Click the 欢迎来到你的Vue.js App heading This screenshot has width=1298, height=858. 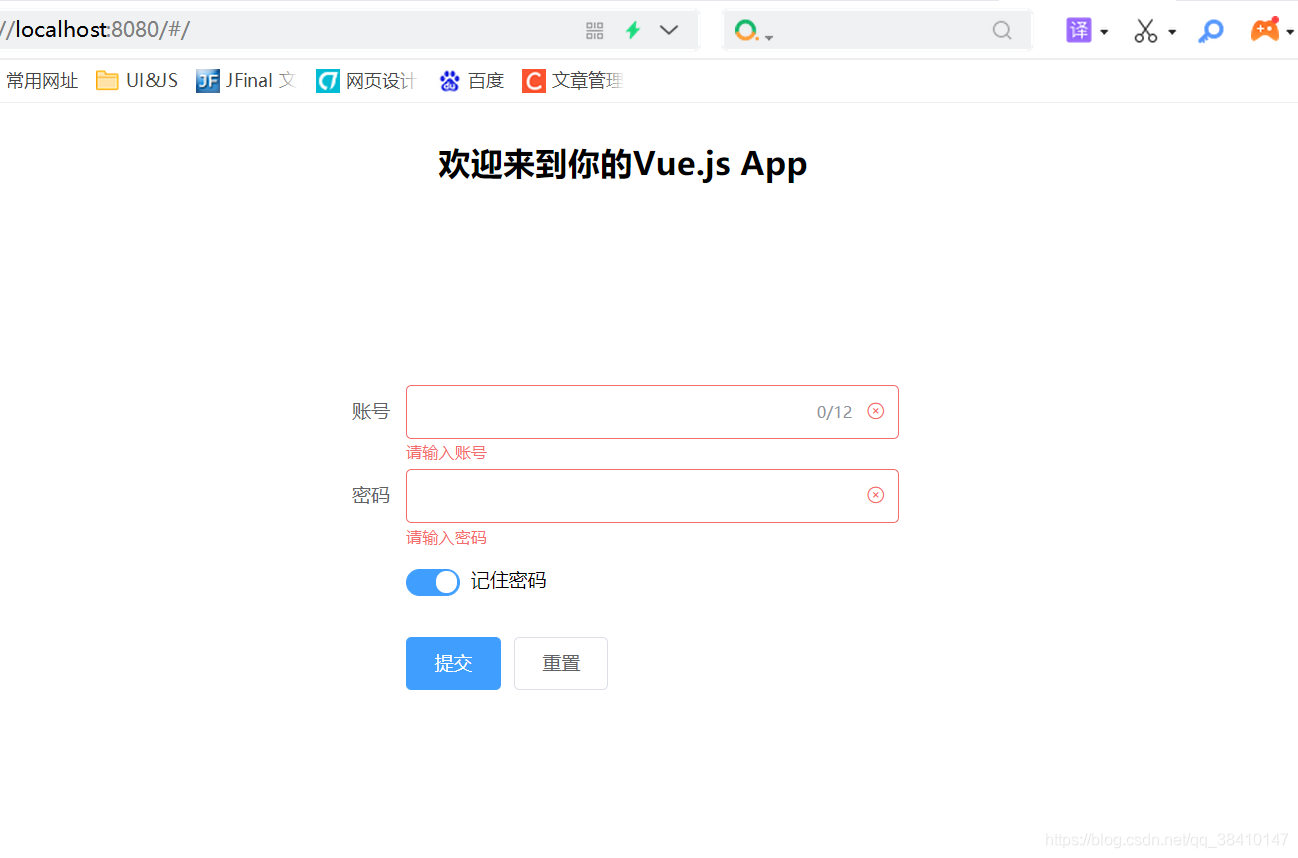point(622,165)
